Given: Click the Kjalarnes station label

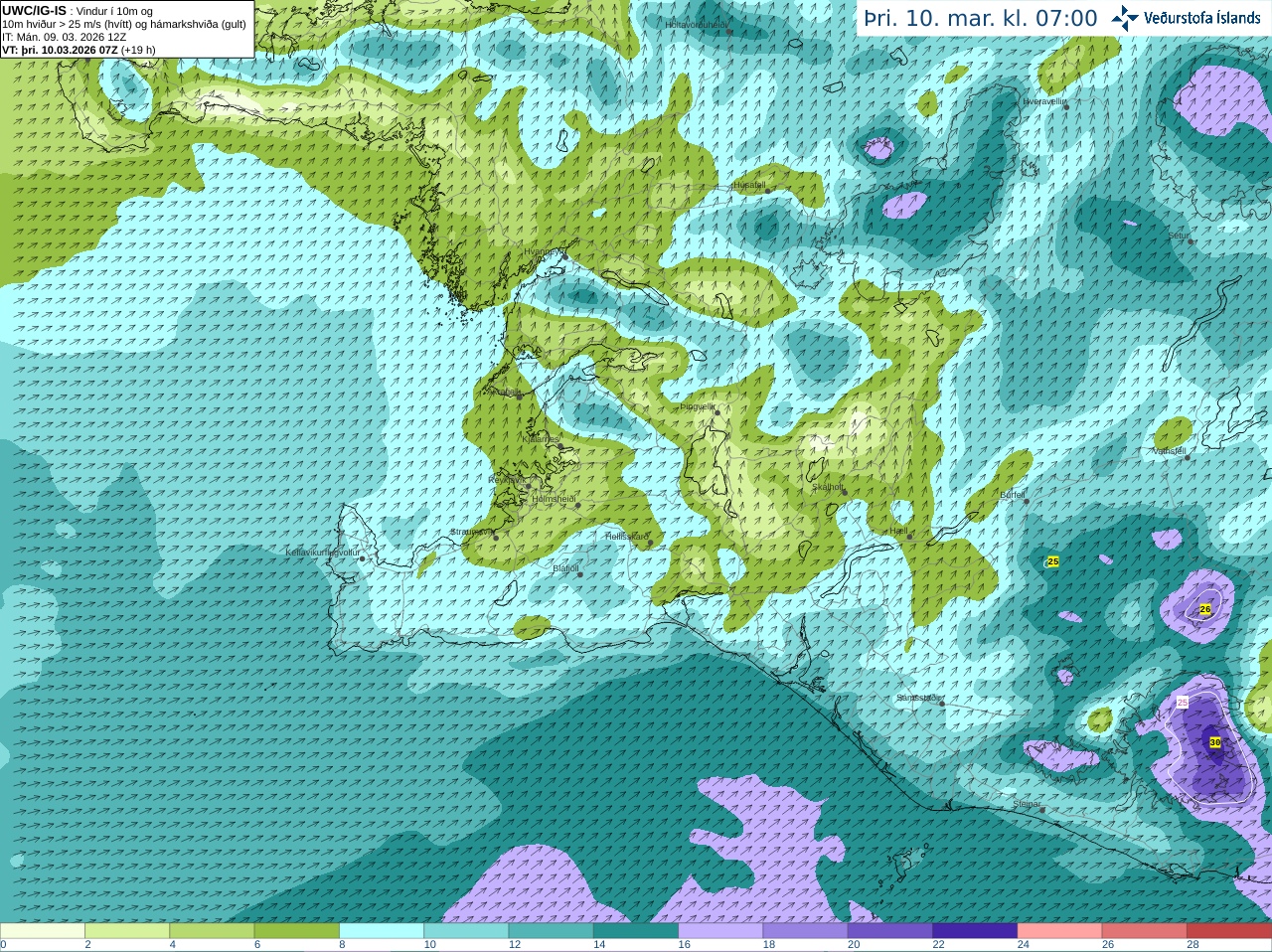Looking at the screenshot, I should 542,438.
